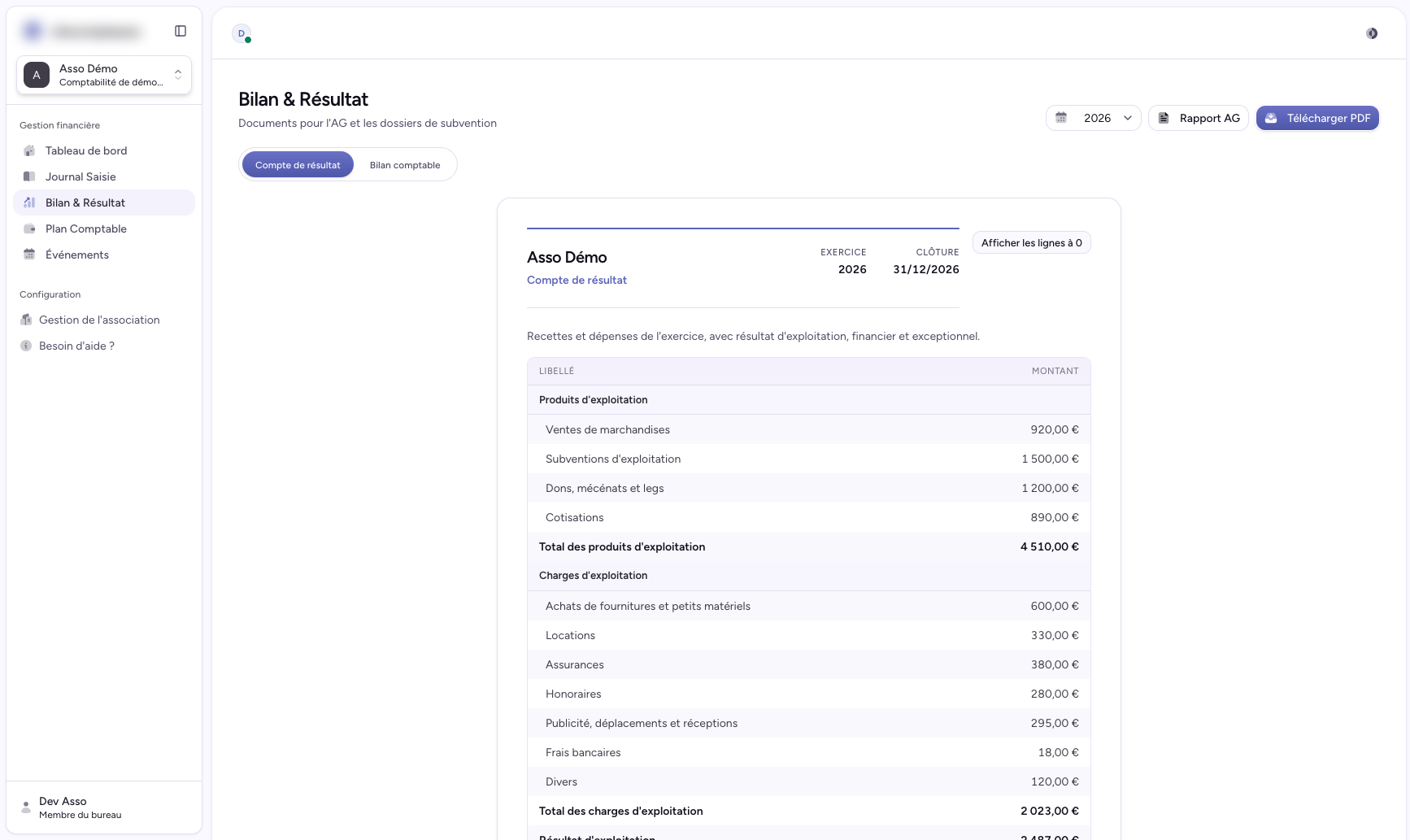Open Tableau de bord menu item
Viewport: 1410px width, 840px height.
point(104,150)
